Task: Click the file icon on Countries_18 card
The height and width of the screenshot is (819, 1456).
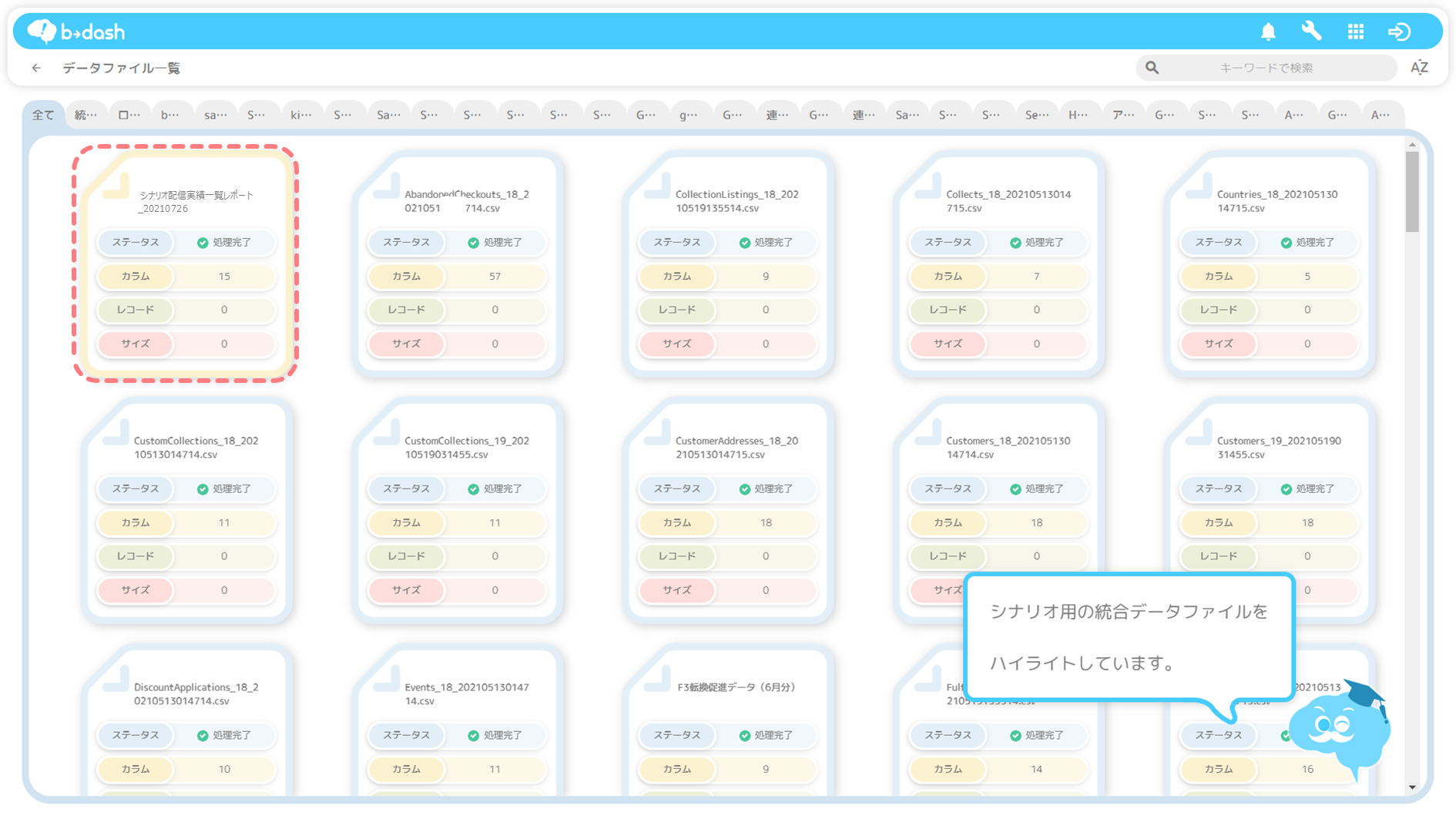Action: click(1199, 185)
